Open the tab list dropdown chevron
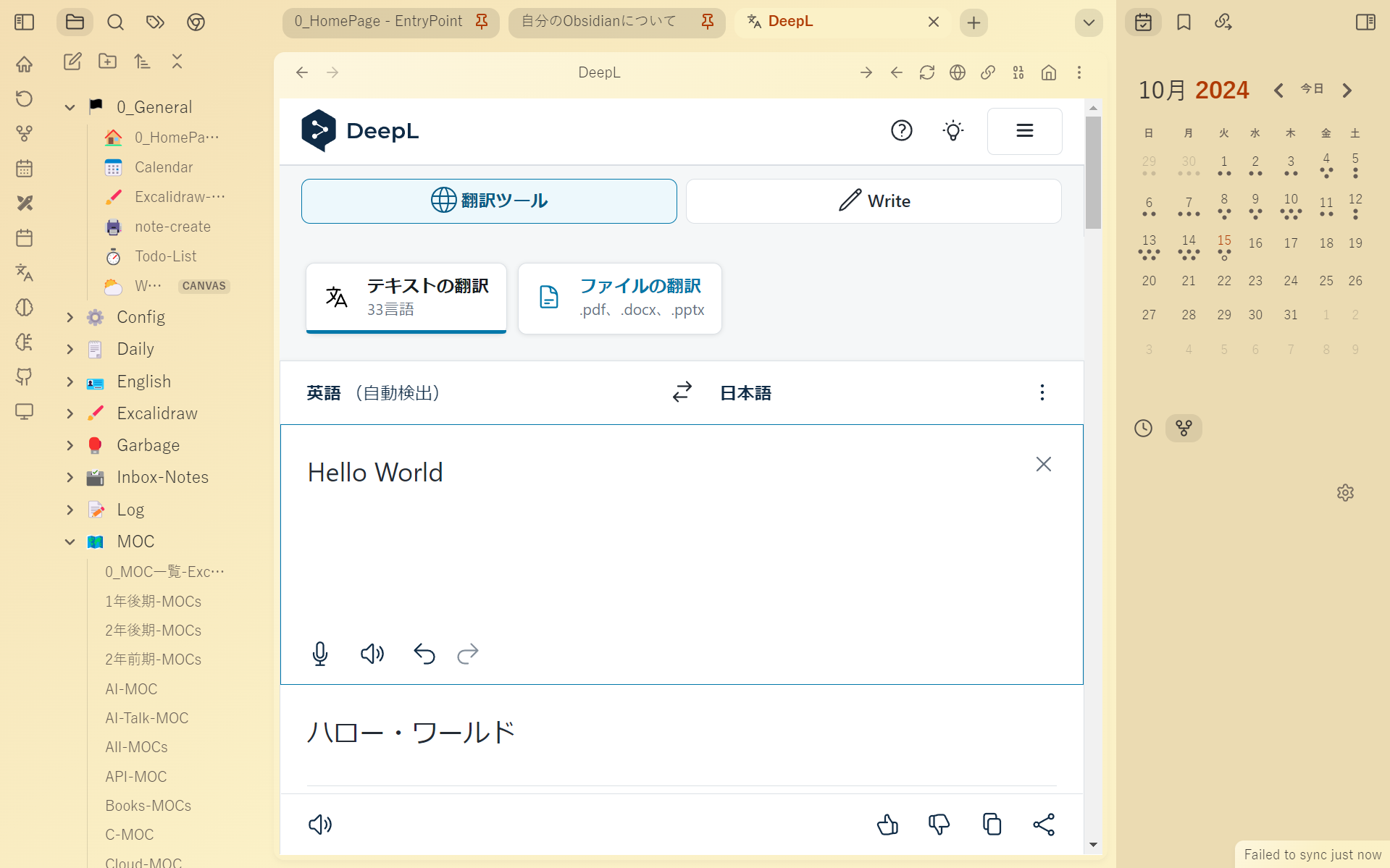1390x868 pixels. [1089, 22]
